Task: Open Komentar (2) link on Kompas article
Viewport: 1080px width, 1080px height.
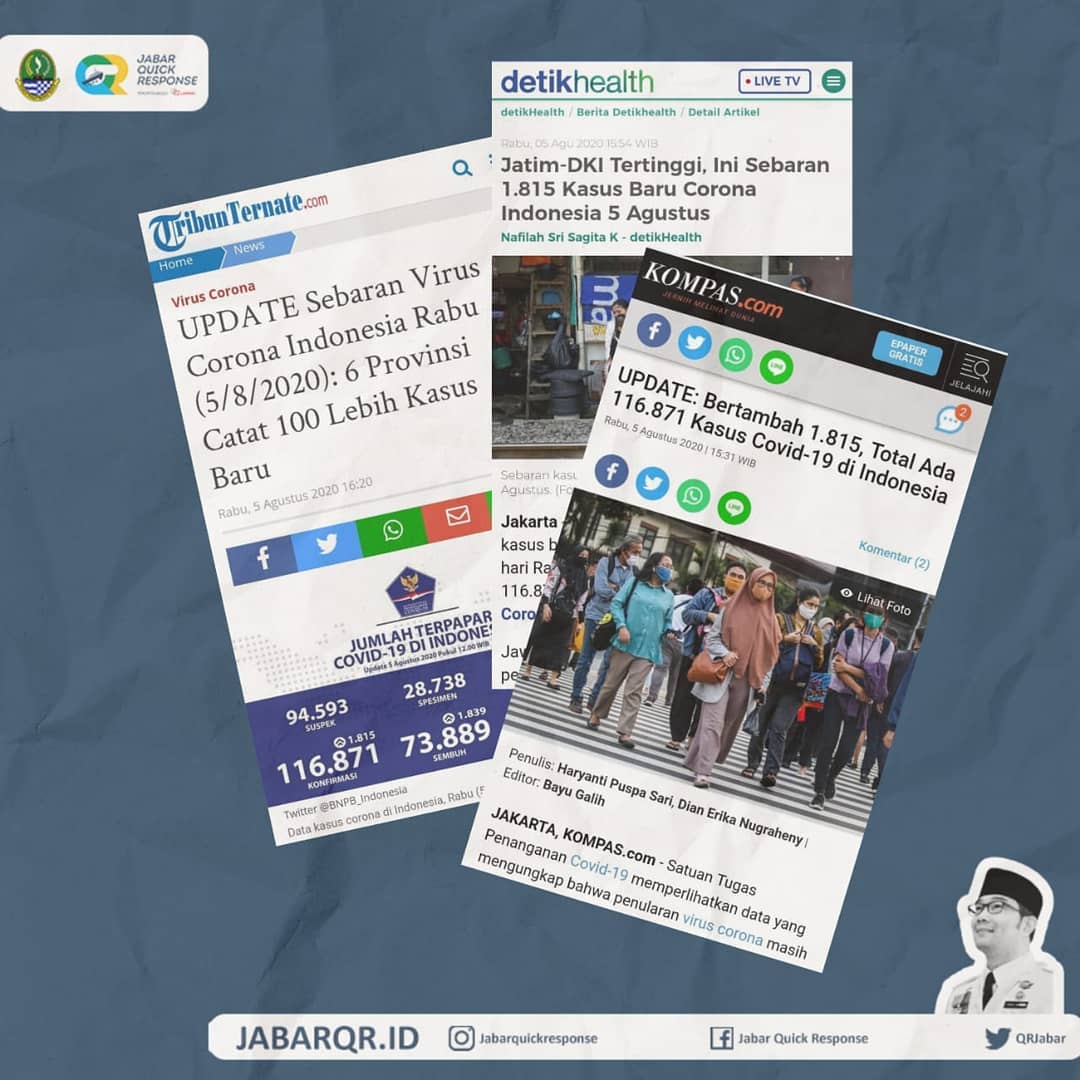Action: [894, 555]
